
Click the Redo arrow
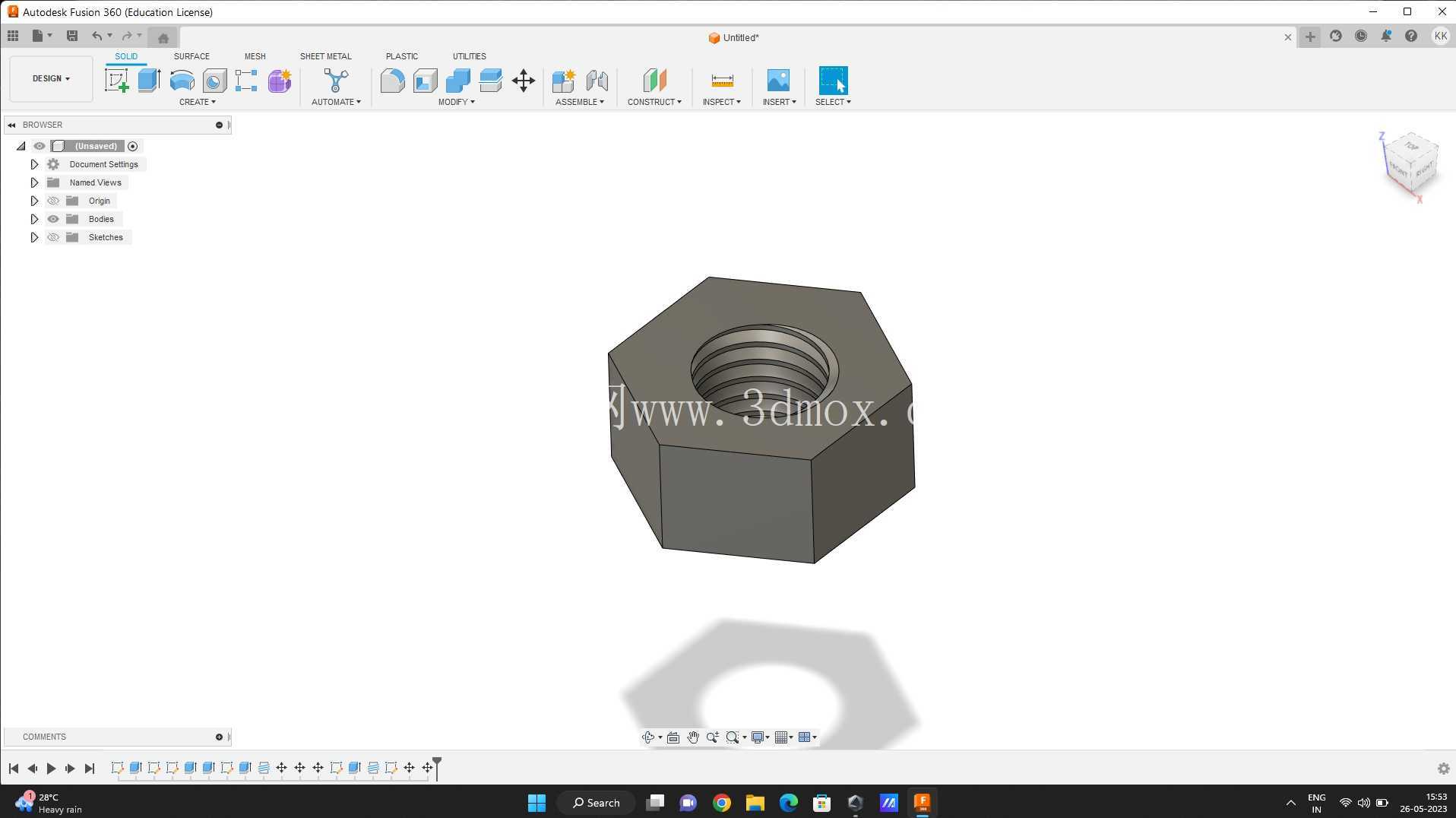click(127, 36)
